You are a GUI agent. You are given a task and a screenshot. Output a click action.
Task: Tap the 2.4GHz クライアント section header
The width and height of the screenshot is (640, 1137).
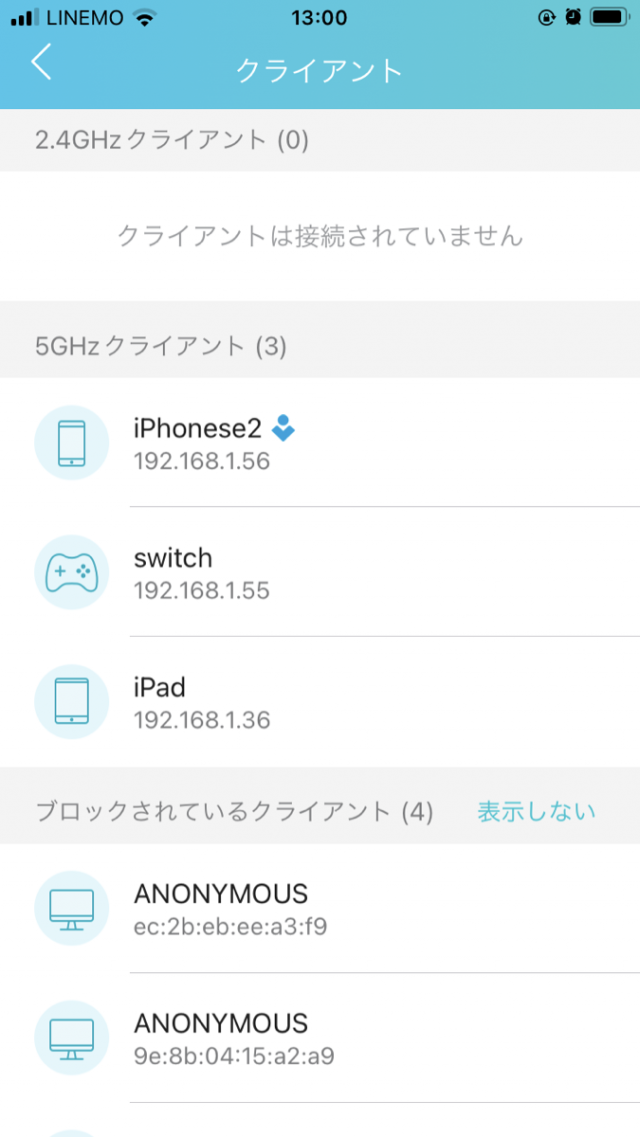pos(172,140)
